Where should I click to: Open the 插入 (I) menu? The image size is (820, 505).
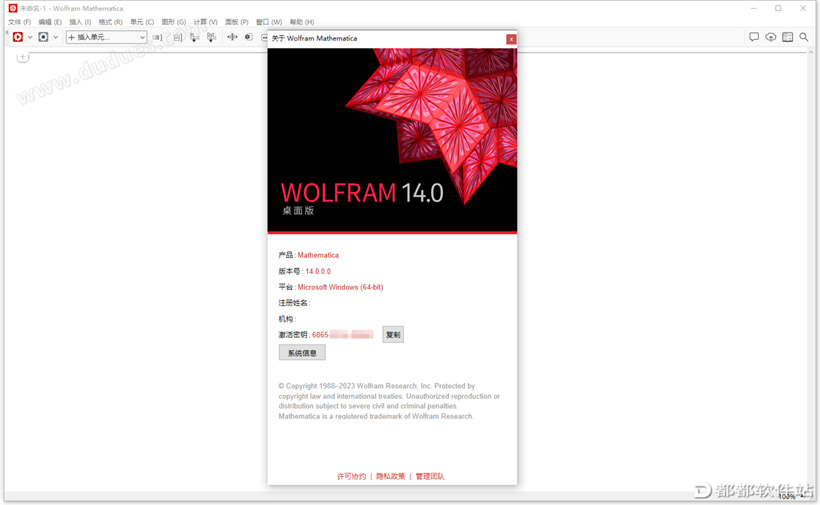click(x=80, y=22)
